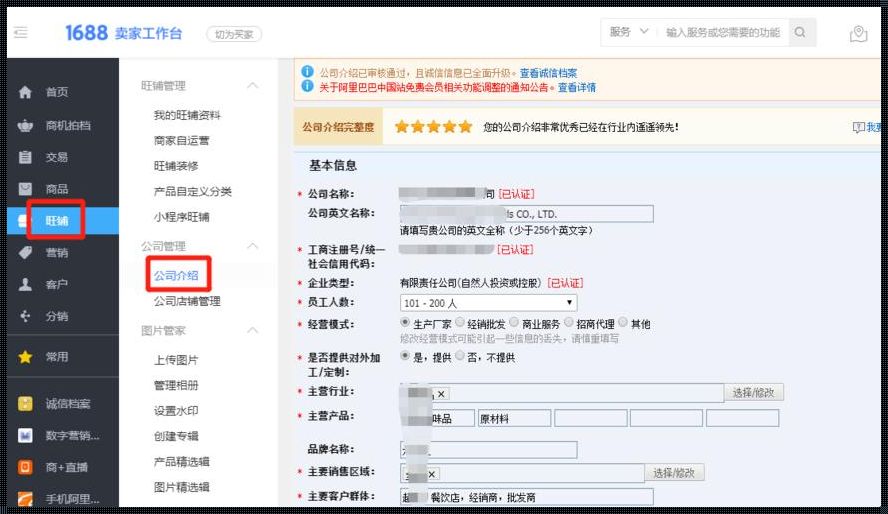Screen dimensions: 888x514
Task: Open 商机拍档 crown icon in sidebar
Action: pyautogui.click(x=26, y=125)
